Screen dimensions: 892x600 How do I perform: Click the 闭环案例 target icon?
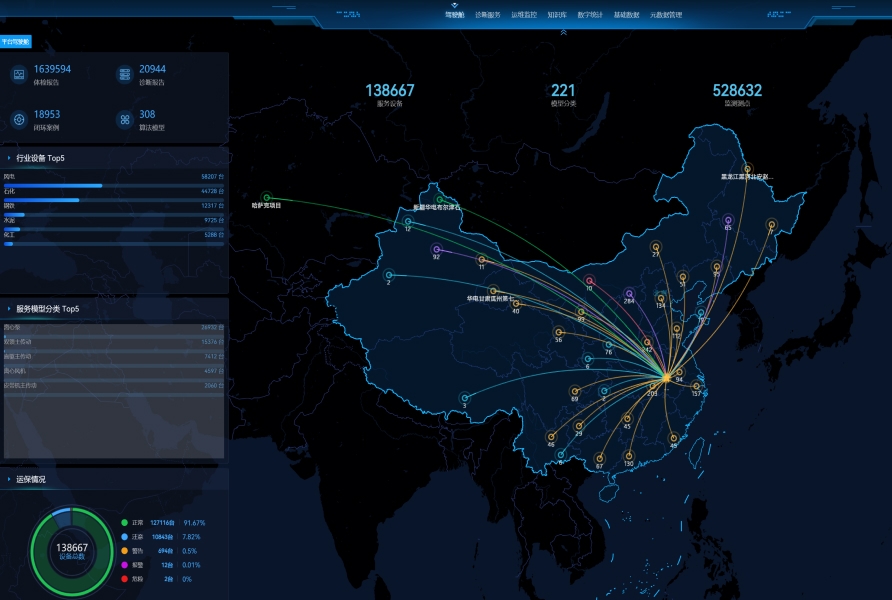coord(18,119)
